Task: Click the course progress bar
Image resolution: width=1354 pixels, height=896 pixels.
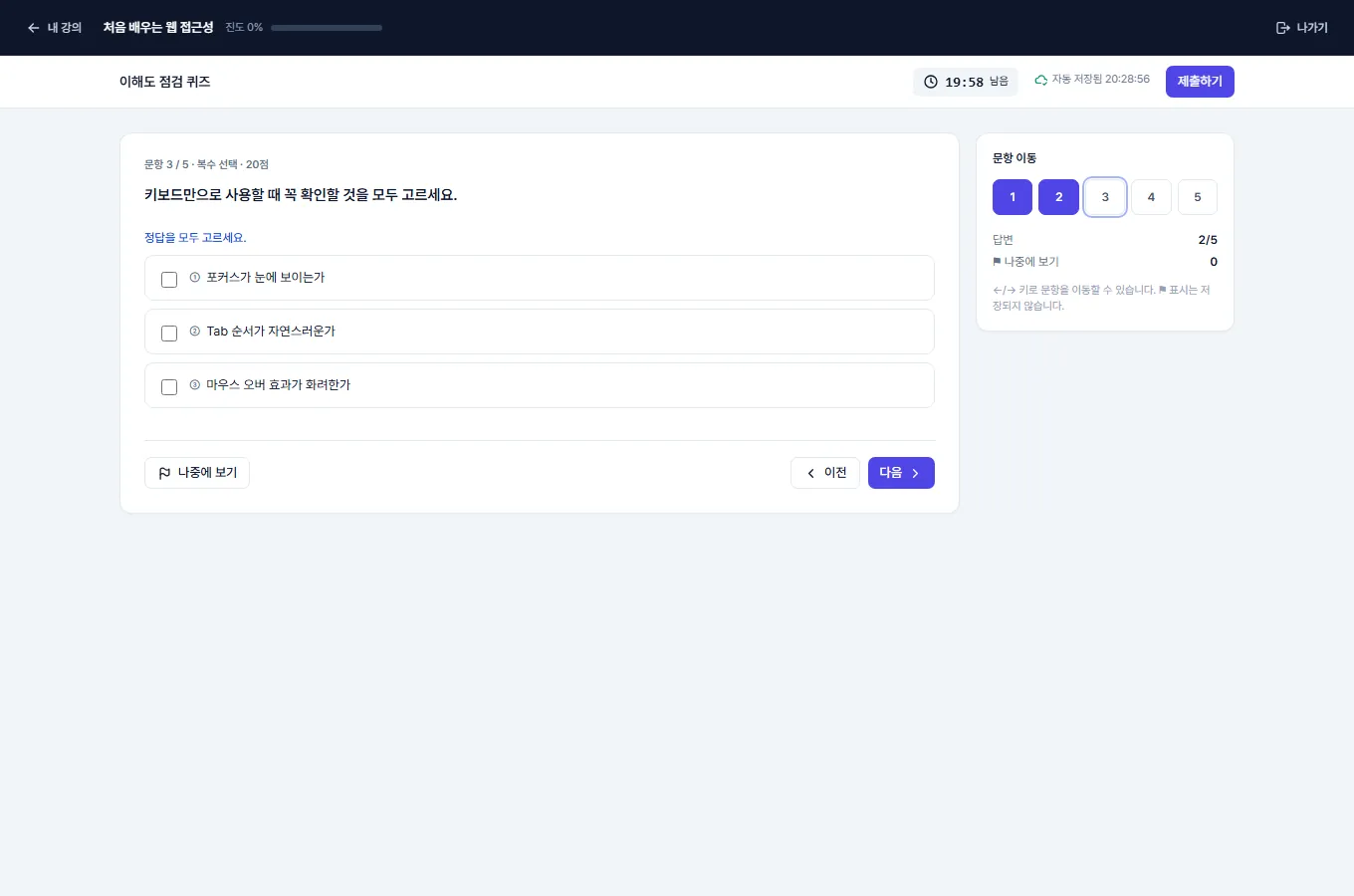Action: pos(327,28)
